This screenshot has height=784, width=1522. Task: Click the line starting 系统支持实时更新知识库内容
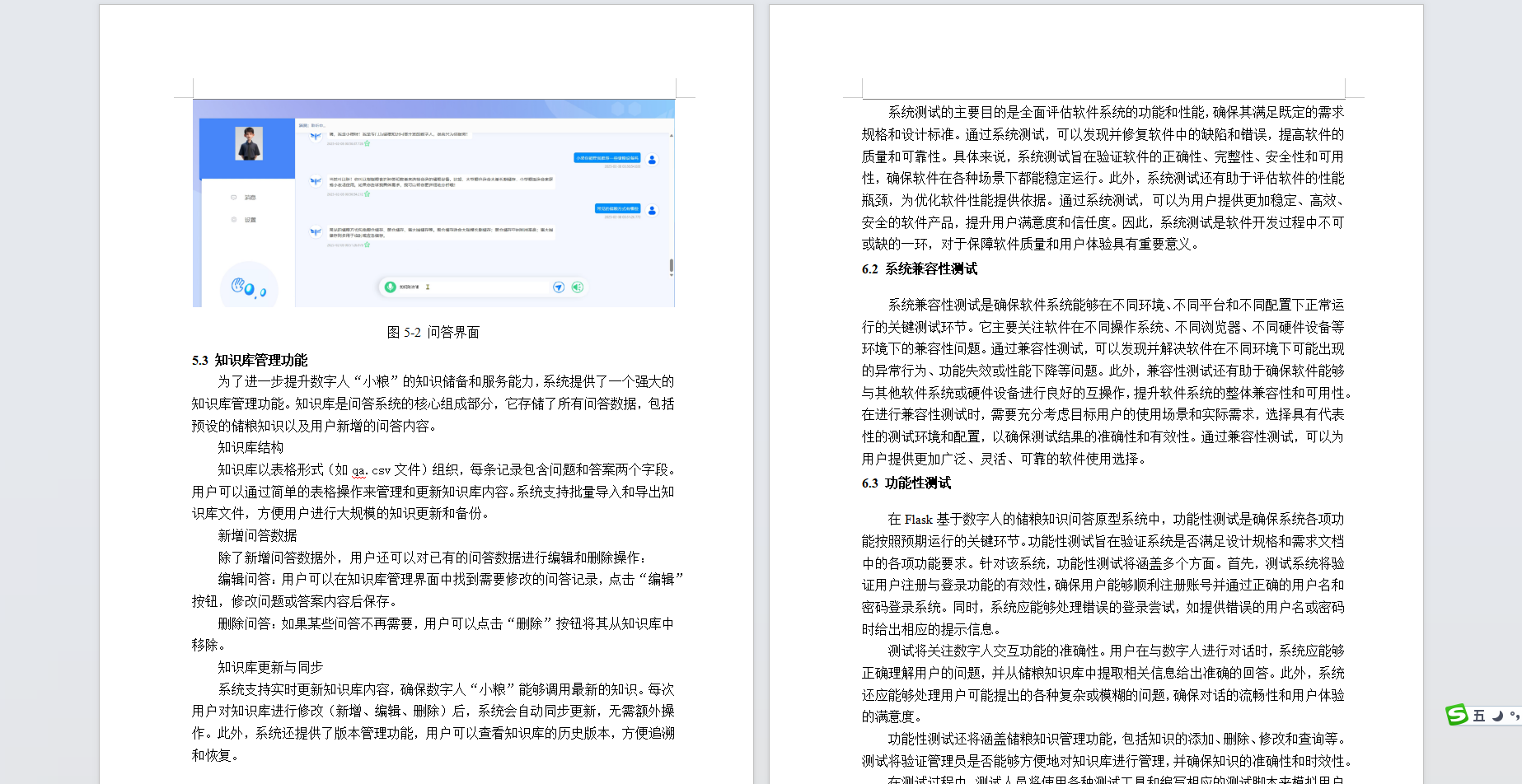coord(446,689)
